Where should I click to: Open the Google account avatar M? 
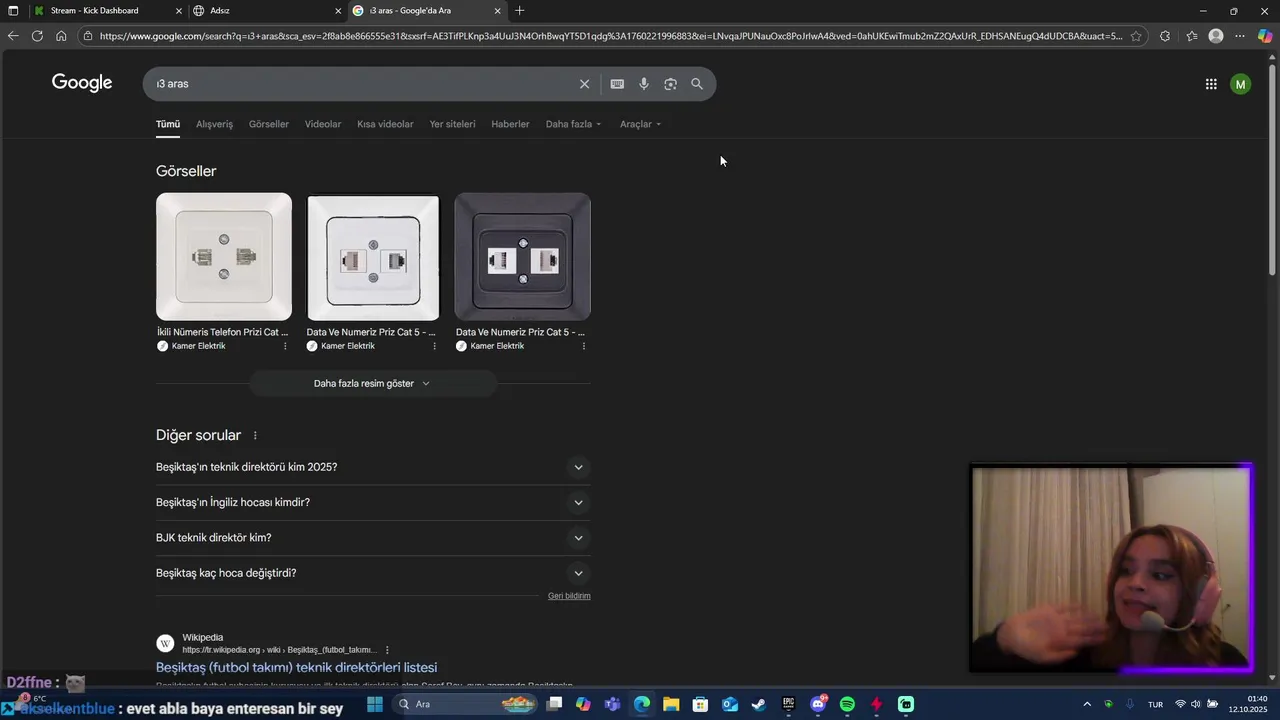(1241, 84)
